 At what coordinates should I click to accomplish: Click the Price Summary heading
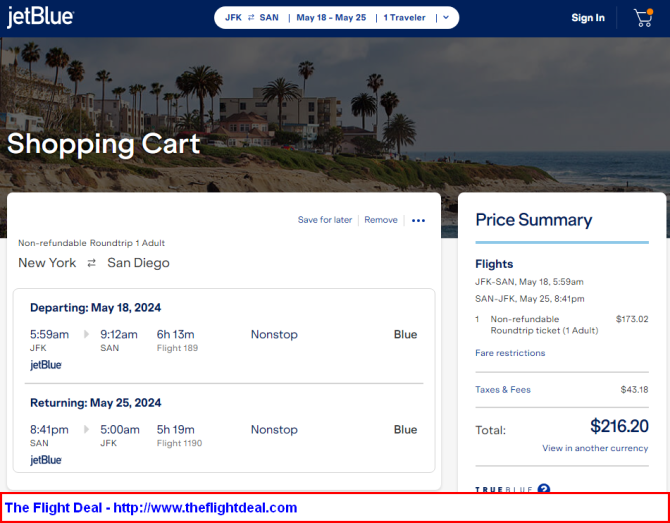(534, 220)
